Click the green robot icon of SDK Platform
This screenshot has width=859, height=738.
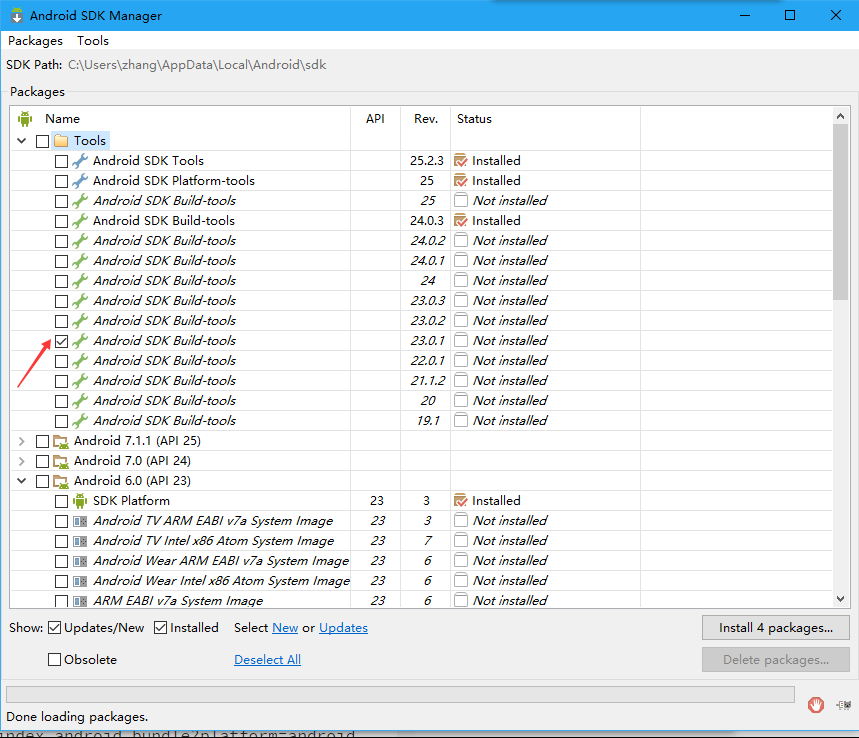tap(80, 501)
